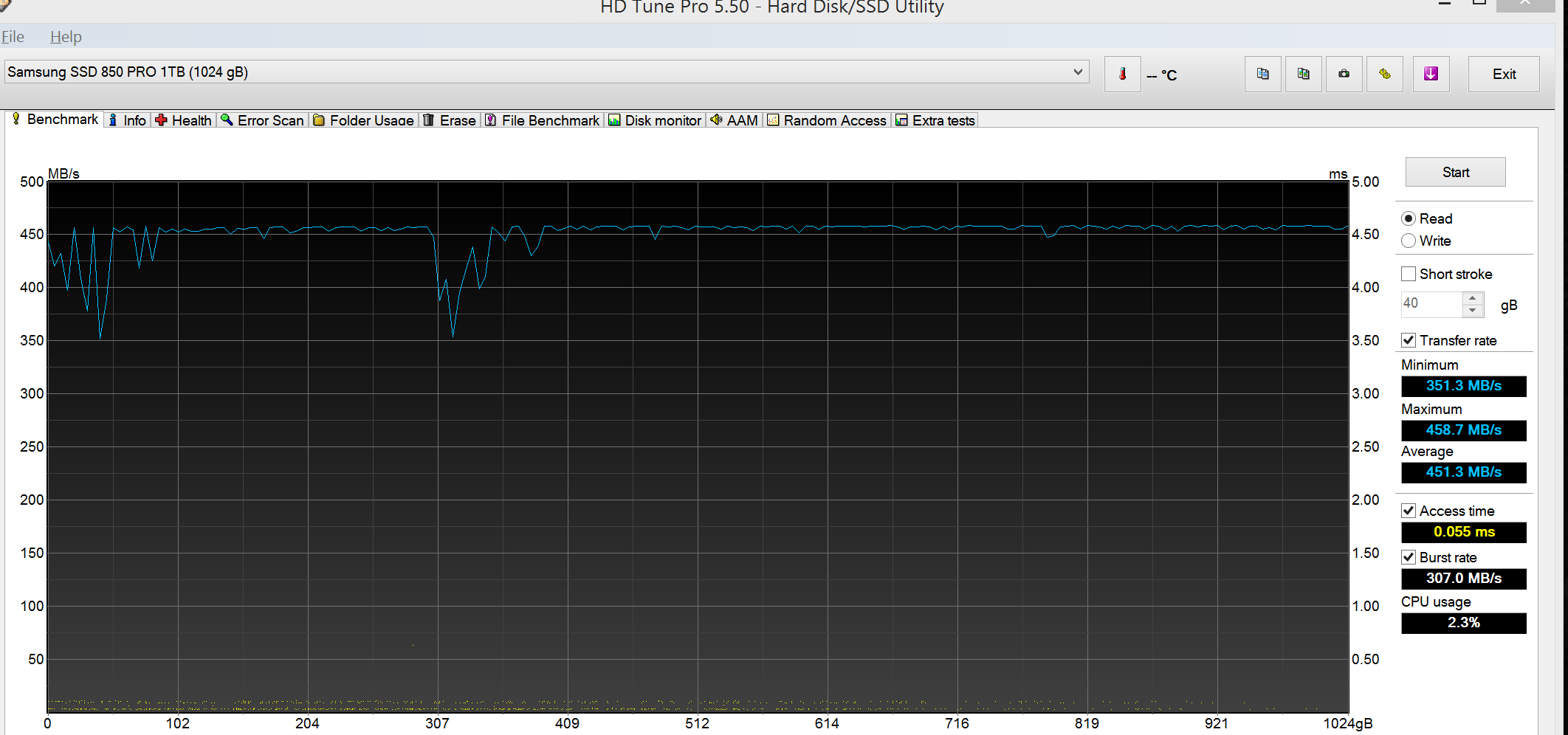This screenshot has height=735, width=1568.
Task: Click the CPU usage value 2.3%
Action: 1463,623
